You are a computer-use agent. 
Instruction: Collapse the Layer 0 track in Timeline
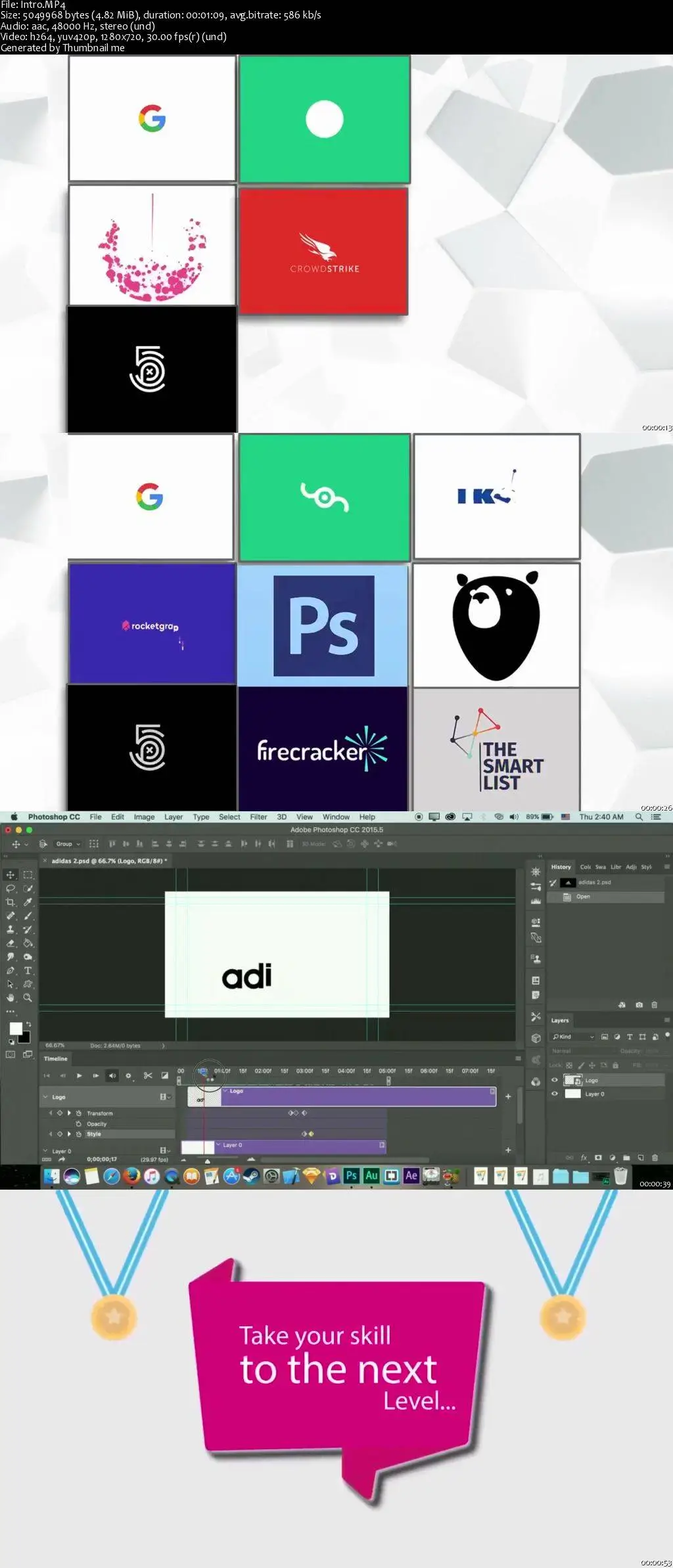[x=45, y=1151]
